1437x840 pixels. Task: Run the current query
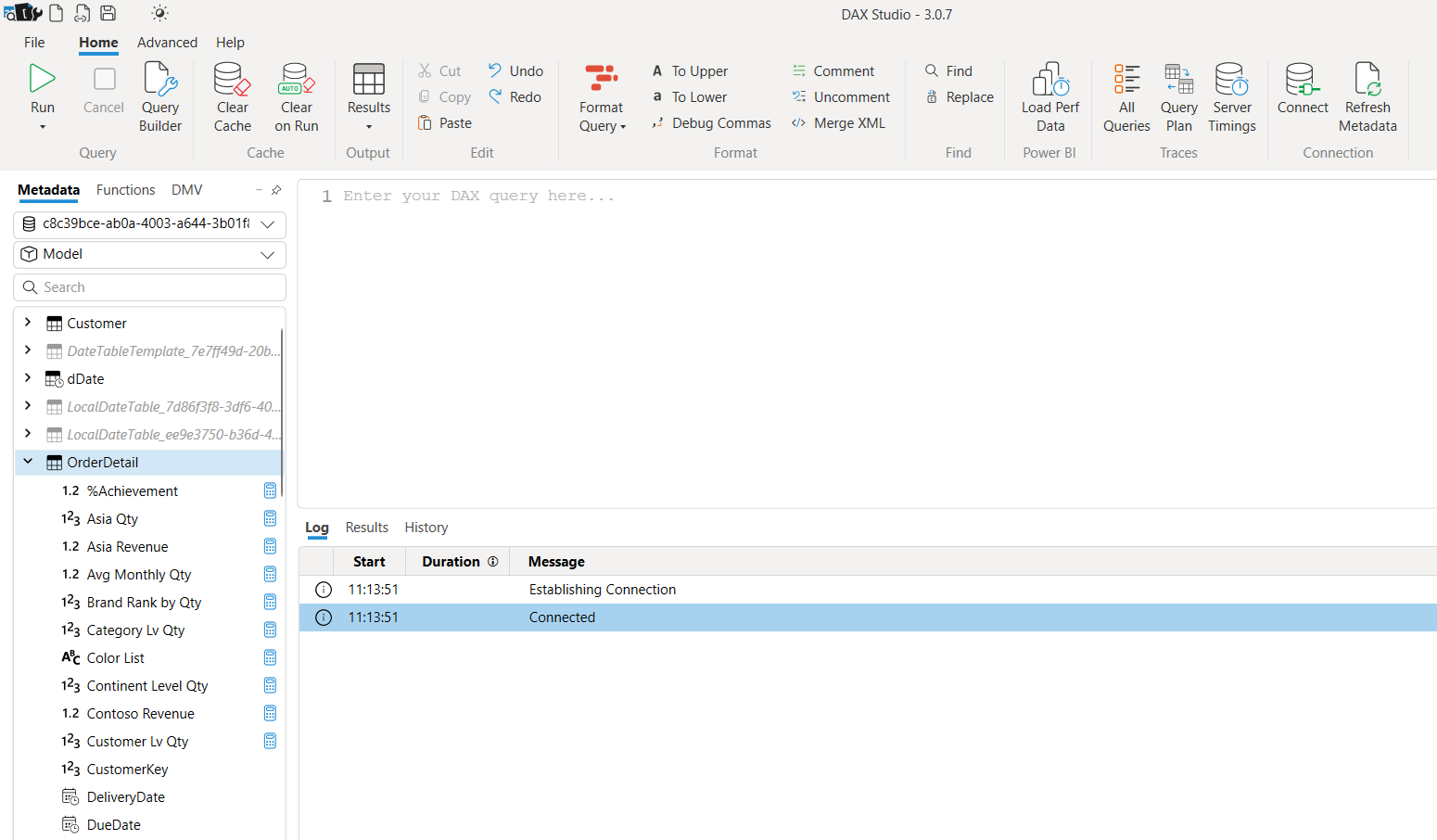pos(42,88)
